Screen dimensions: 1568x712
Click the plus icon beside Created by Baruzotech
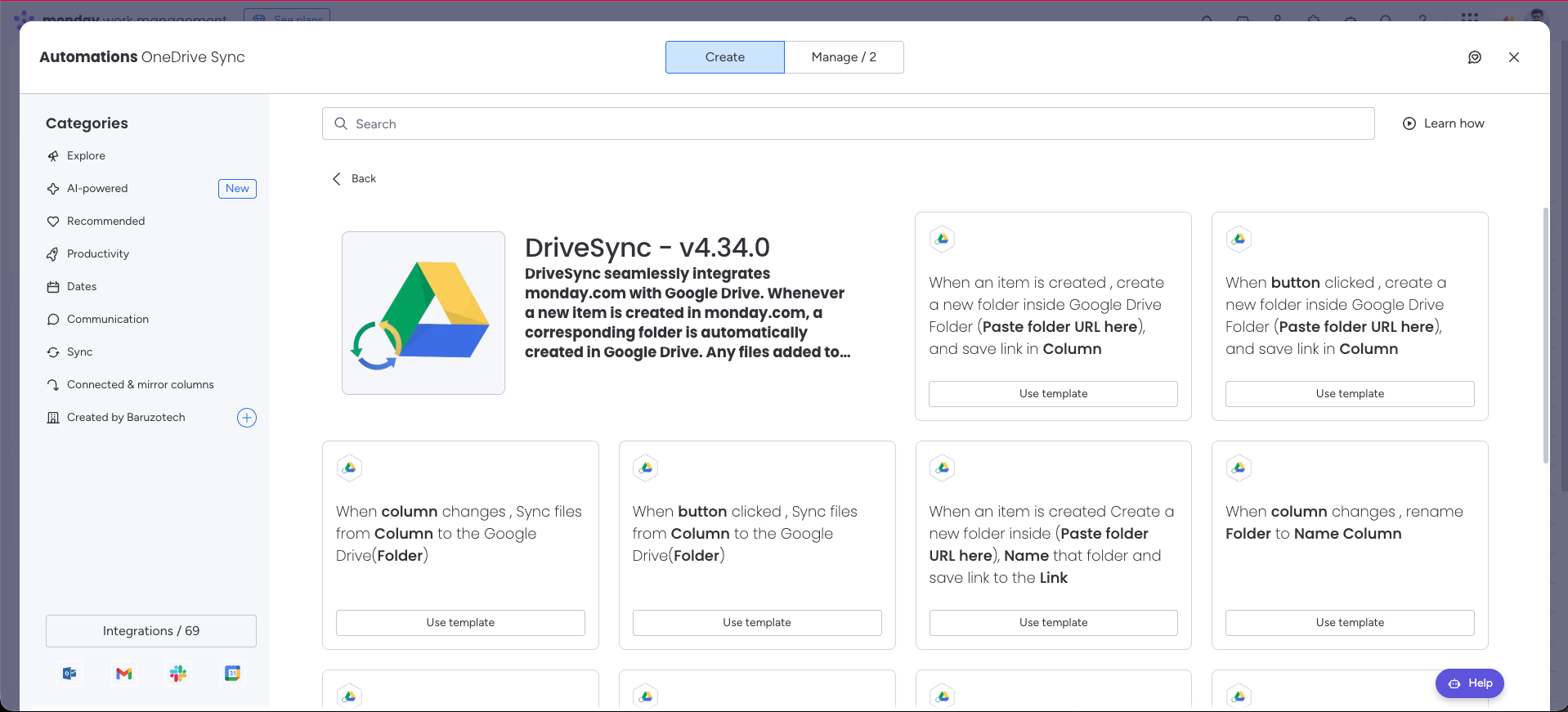[x=247, y=418]
